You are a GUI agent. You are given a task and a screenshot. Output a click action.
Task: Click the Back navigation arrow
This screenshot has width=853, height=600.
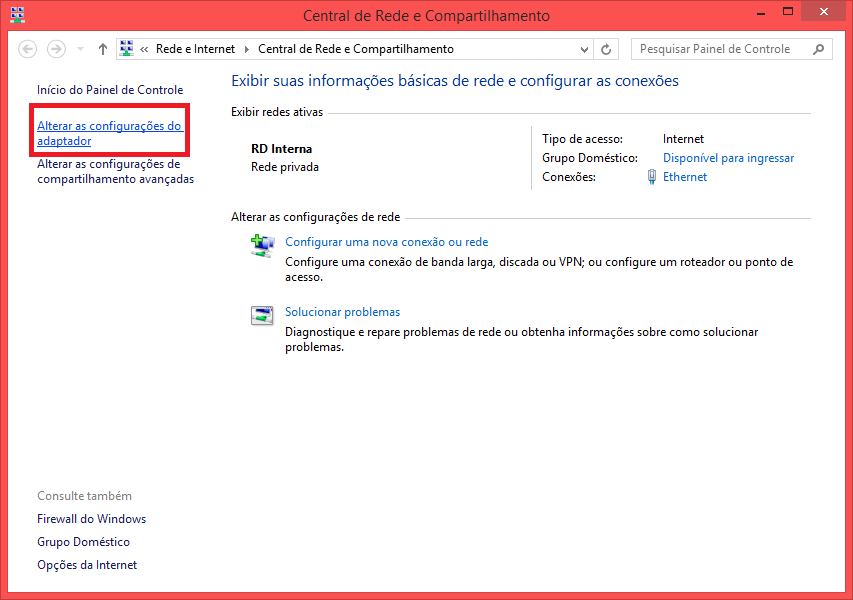click(28, 49)
